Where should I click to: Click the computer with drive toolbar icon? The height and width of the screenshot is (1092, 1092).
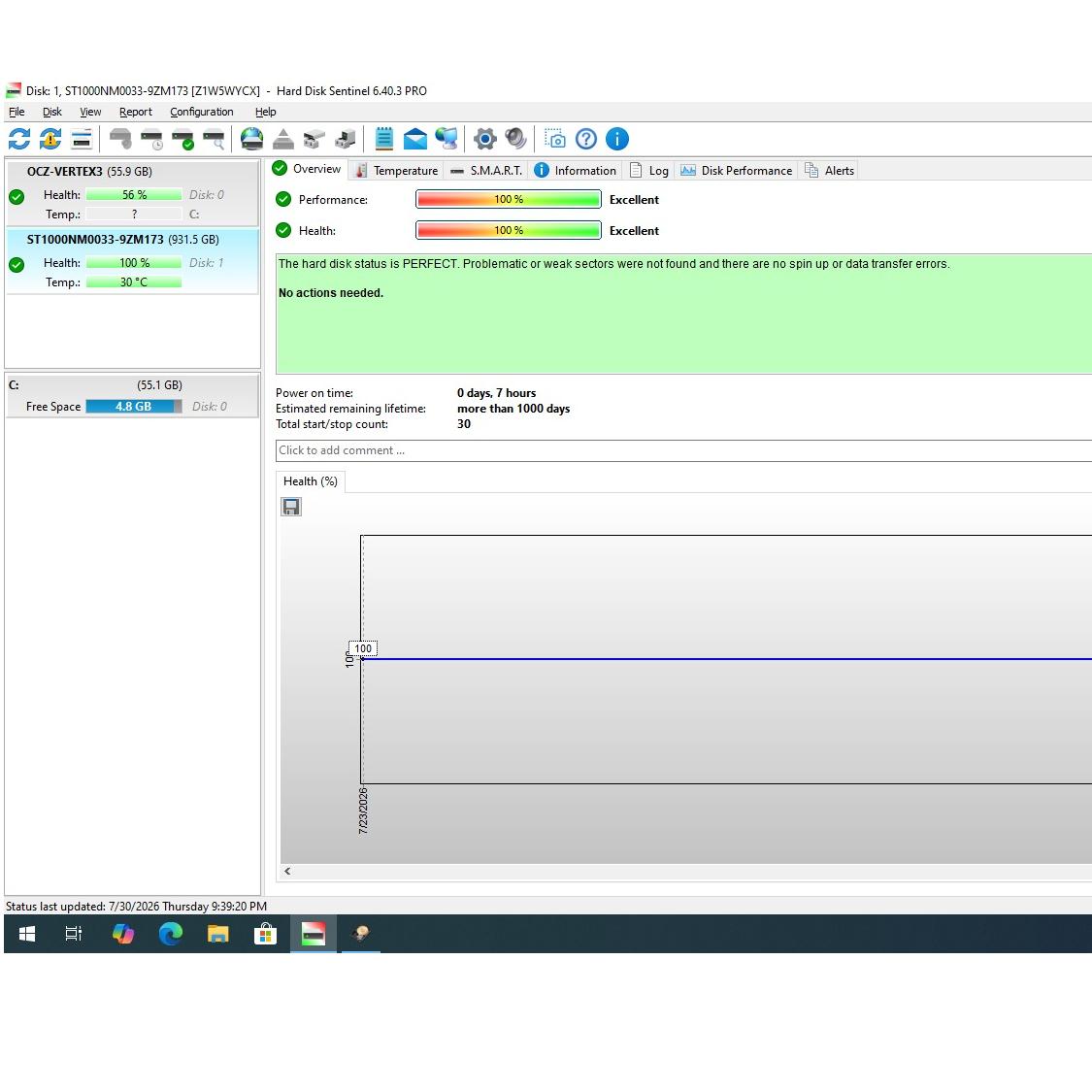(346, 139)
